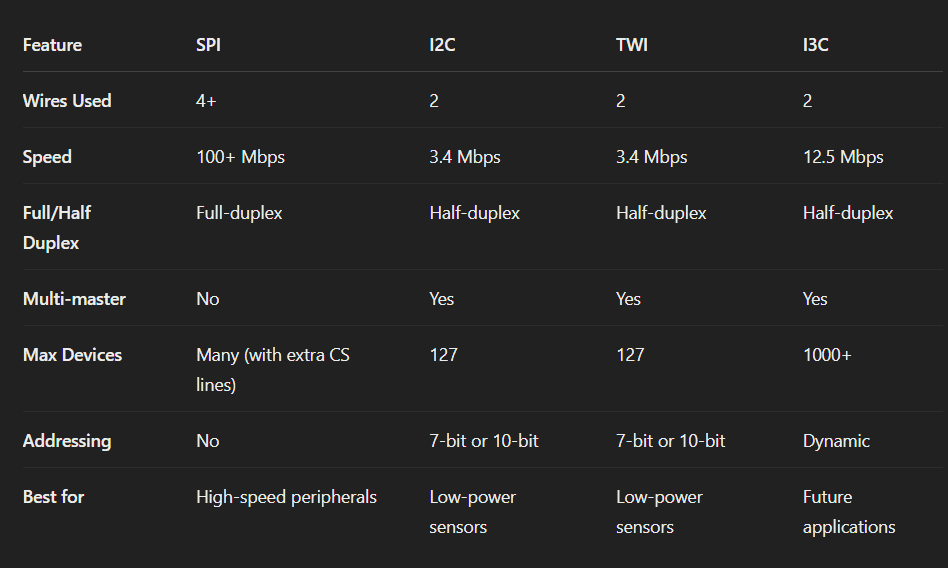Click the Addressing row label
The width and height of the screenshot is (948, 568).
(67, 441)
